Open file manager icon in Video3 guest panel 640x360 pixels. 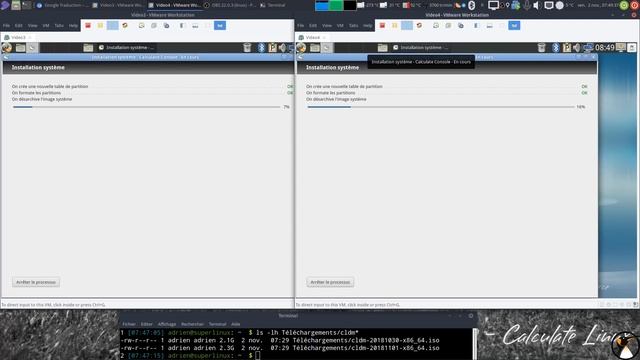(x=20, y=48)
